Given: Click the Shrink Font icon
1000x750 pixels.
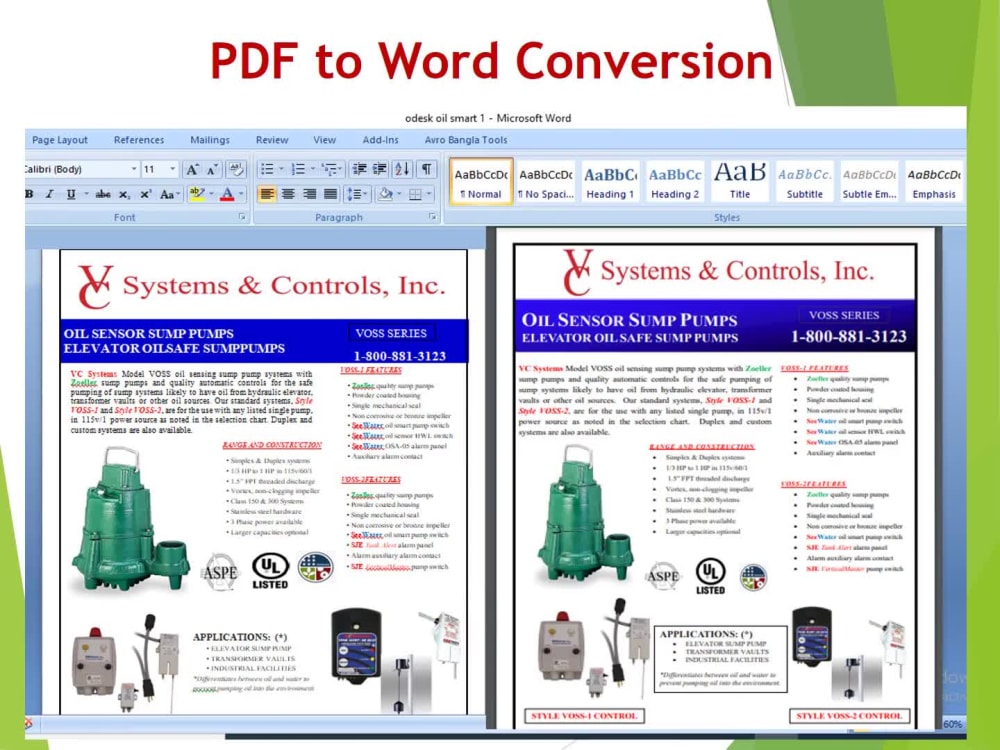Looking at the screenshot, I should 213,169.
